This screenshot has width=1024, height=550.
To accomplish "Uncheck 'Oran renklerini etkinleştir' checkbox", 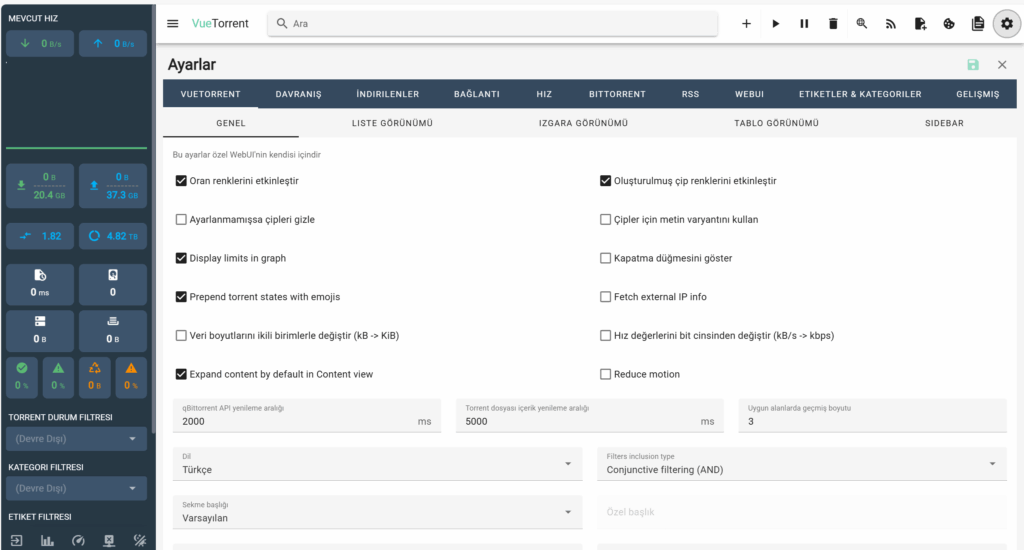I will coord(181,181).
